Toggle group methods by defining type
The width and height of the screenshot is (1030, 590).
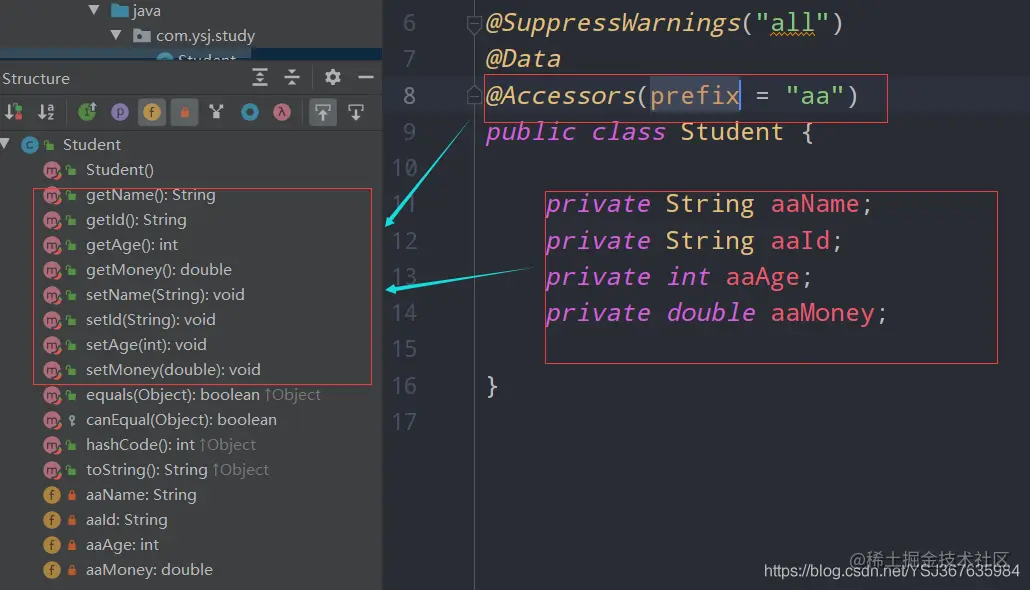pos(216,112)
